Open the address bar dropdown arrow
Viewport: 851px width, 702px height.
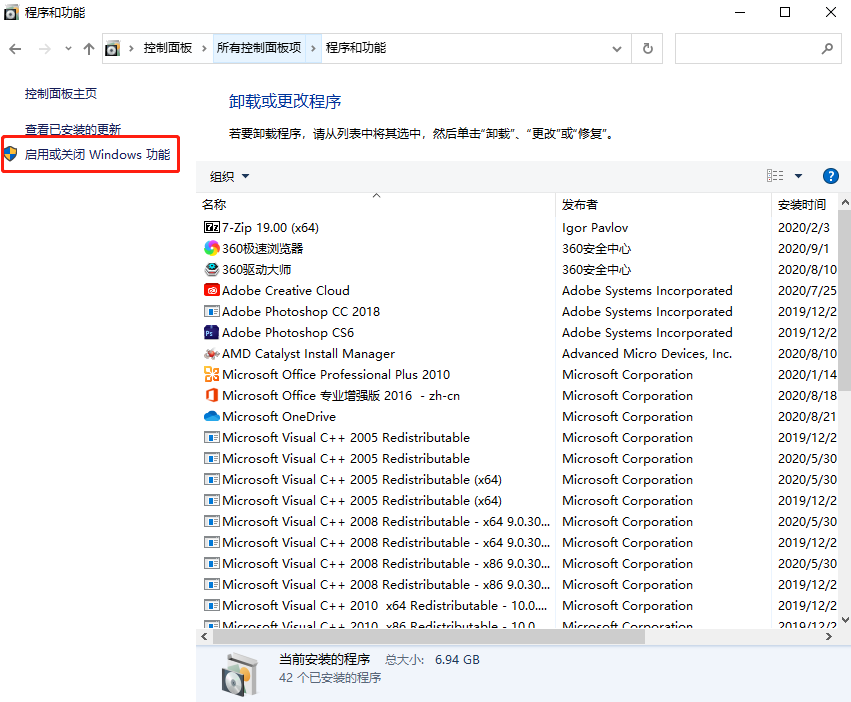point(617,48)
